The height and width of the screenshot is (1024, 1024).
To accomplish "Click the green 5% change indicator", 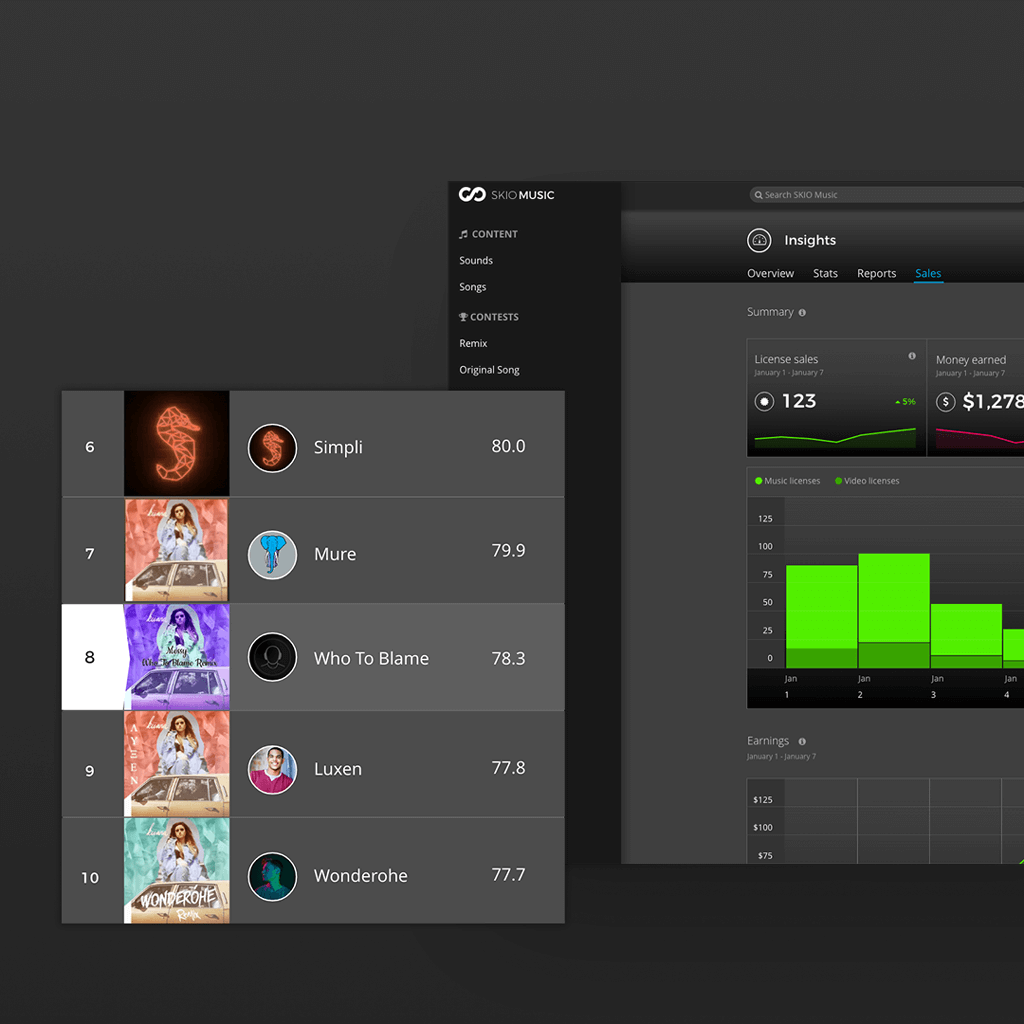I will click(905, 402).
